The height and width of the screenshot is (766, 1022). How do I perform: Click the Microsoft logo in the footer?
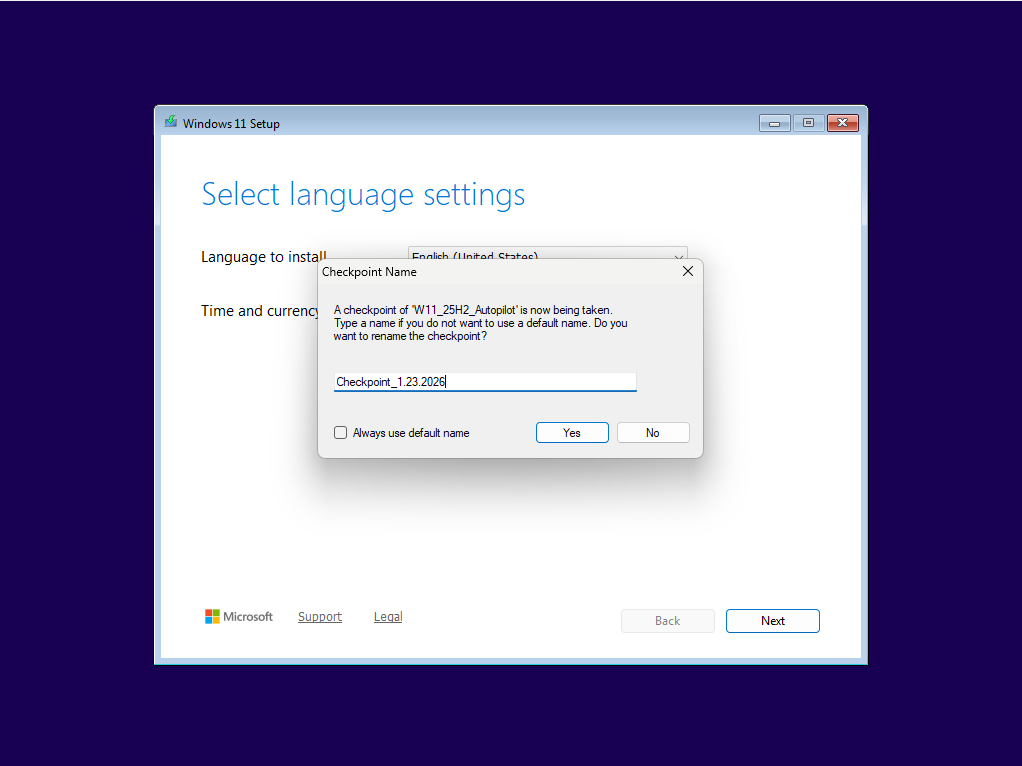212,617
